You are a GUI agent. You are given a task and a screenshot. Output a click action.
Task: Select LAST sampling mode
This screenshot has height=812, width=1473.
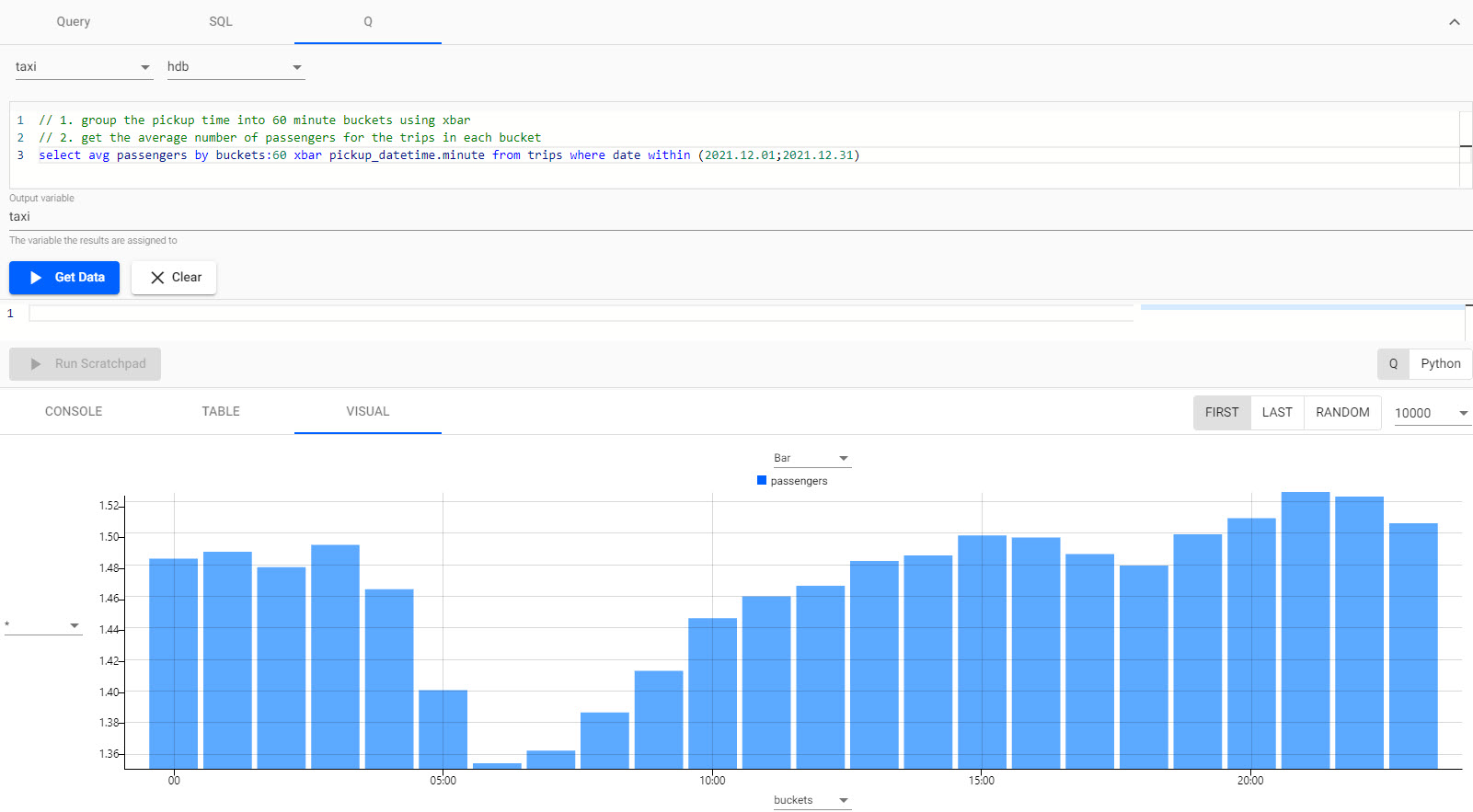pyautogui.click(x=1277, y=413)
